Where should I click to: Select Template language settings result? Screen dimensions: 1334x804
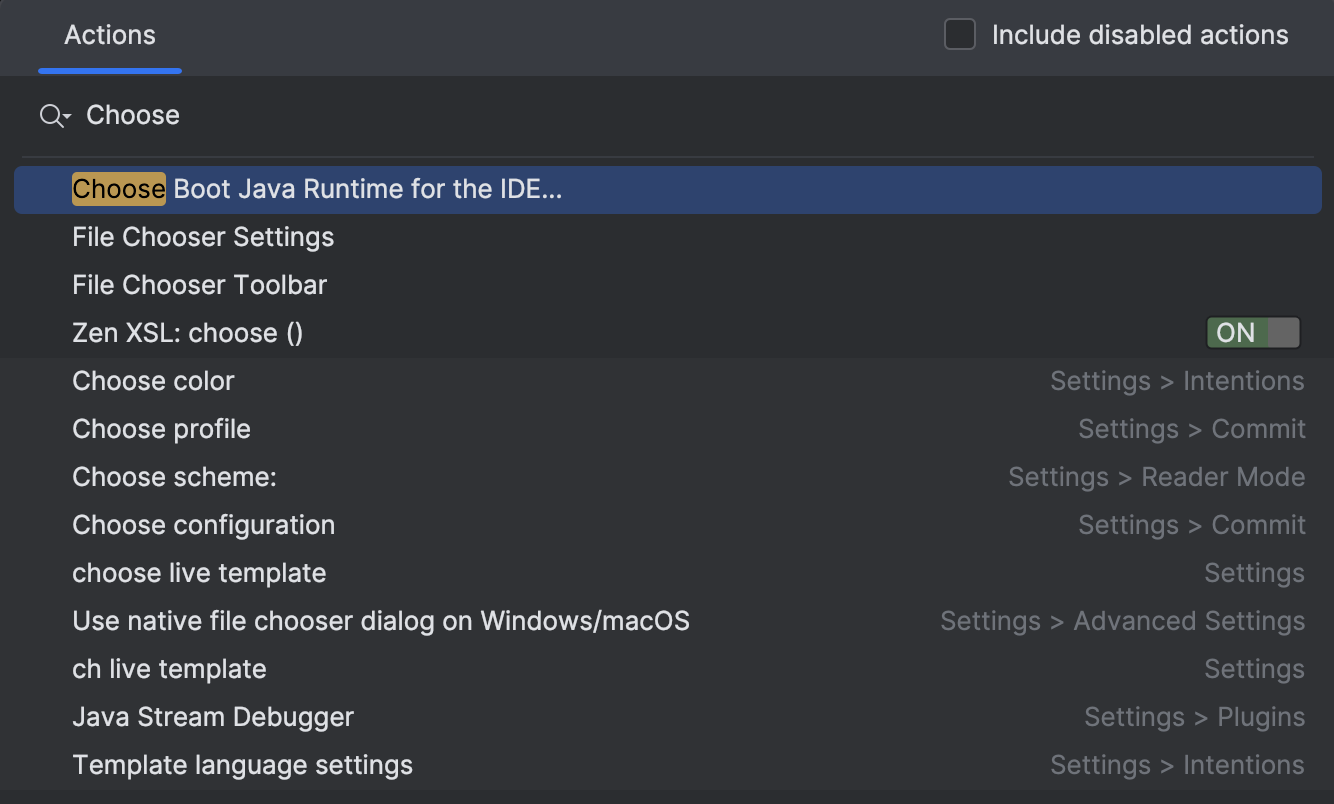click(x=242, y=765)
